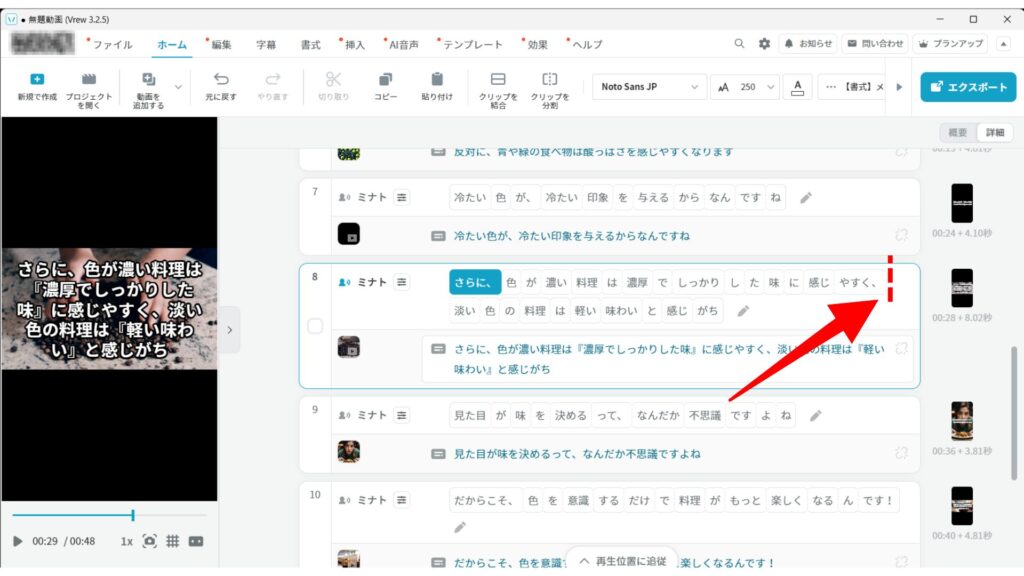The width and height of the screenshot is (1024, 576).
Task: Open the Noto Sans JP font dropdown
Action: tap(650, 87)
